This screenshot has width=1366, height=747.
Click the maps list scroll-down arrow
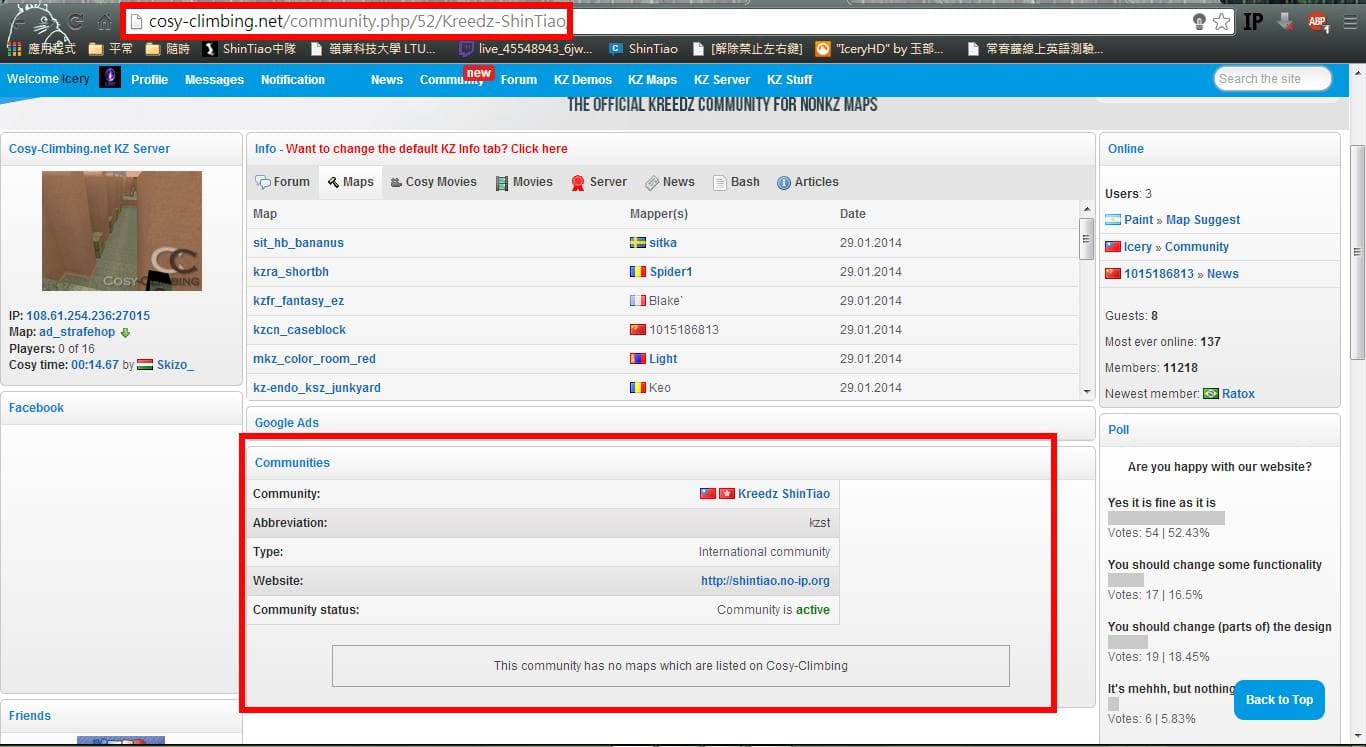(x=1087, y=392)
